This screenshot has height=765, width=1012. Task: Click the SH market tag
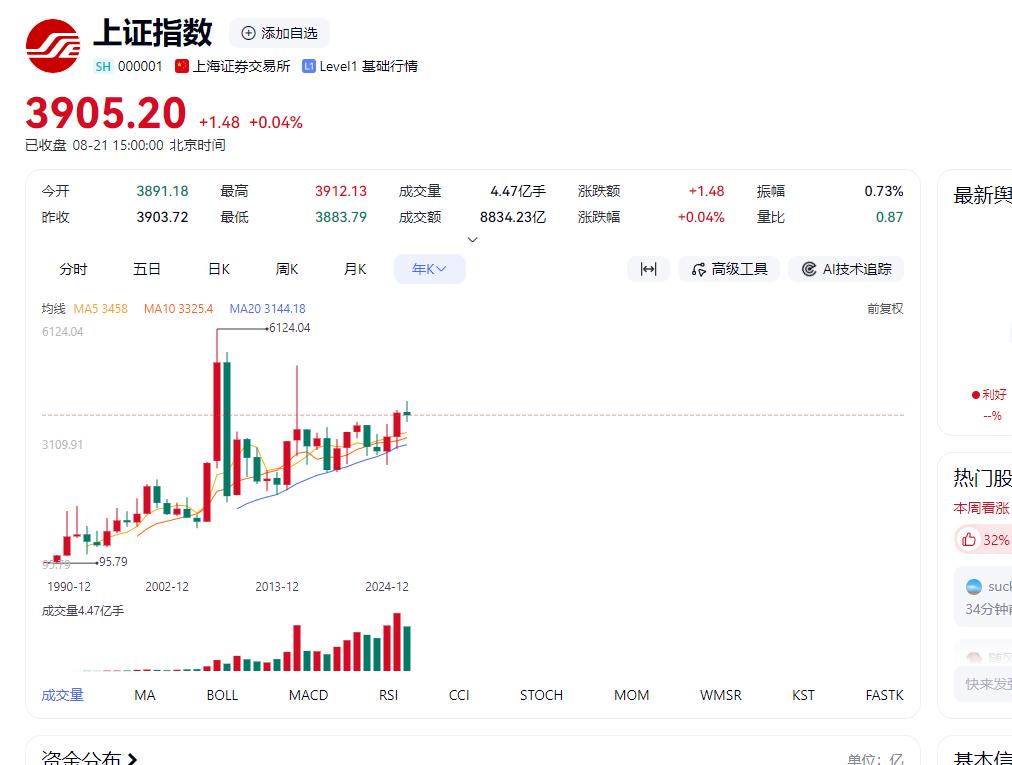click(103, 66)
